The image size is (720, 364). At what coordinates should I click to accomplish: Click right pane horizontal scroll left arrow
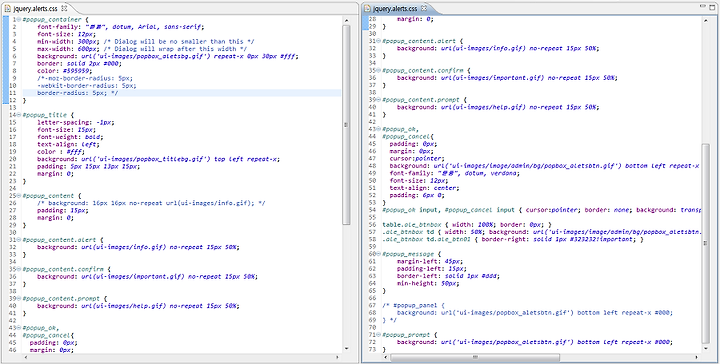(386, 357)
